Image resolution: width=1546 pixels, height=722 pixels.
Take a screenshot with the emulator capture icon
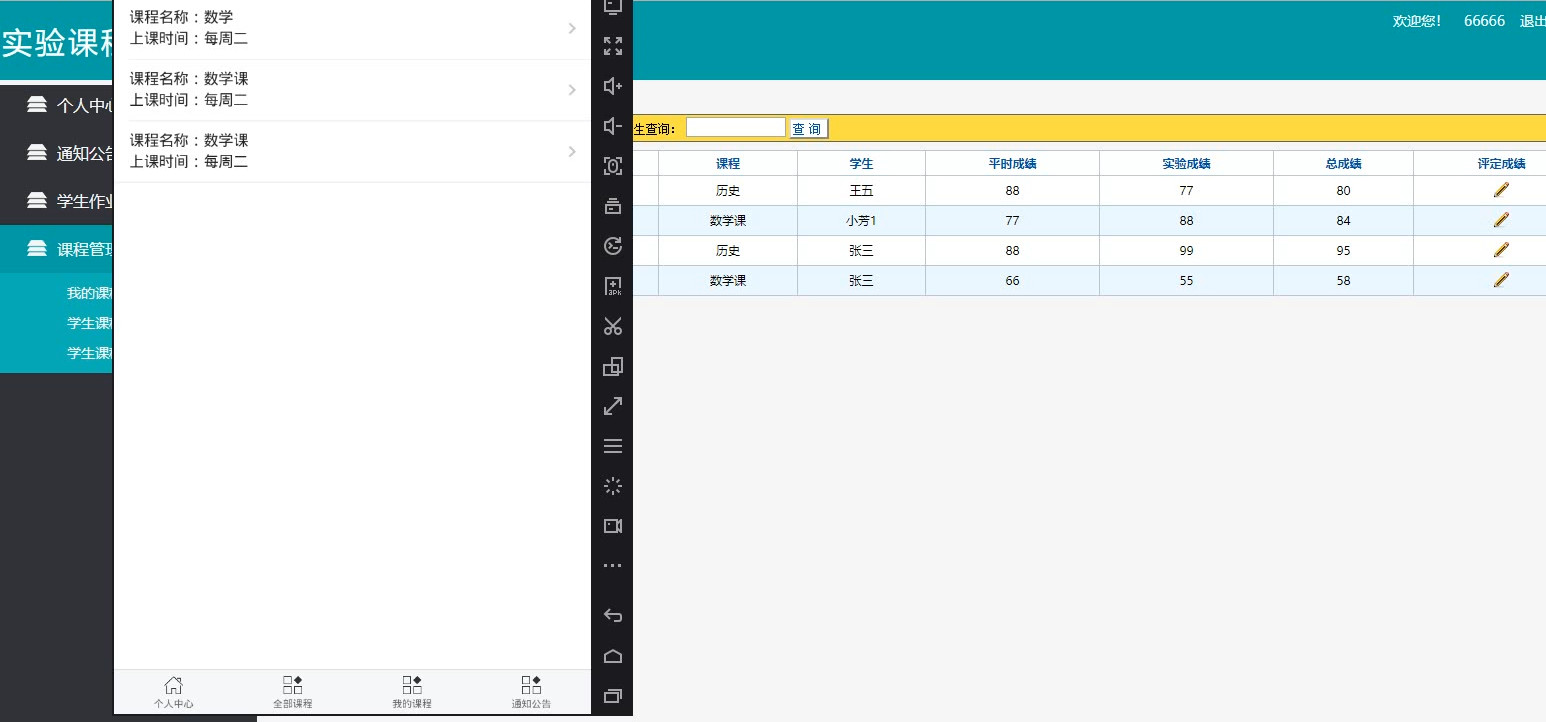click(613, 166)
